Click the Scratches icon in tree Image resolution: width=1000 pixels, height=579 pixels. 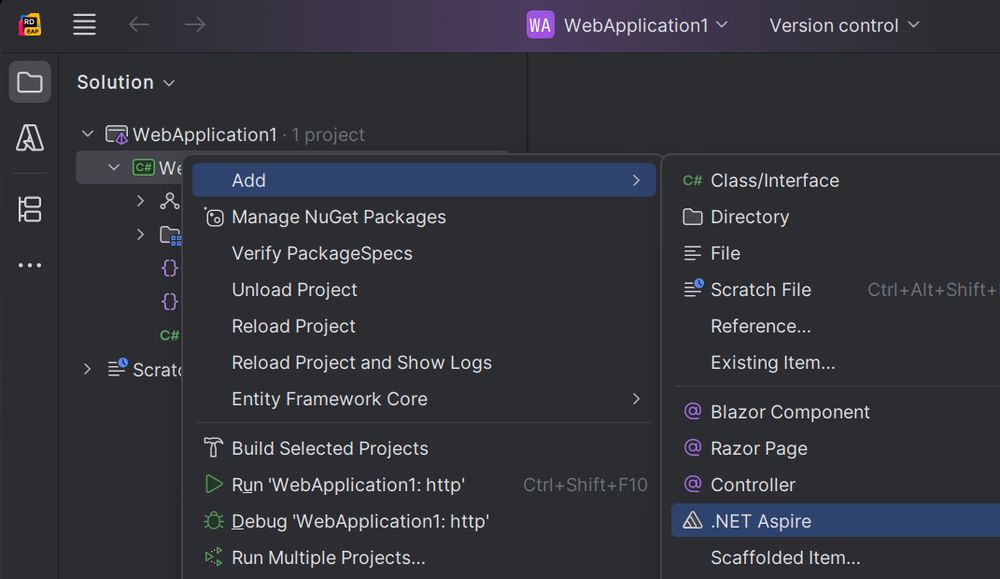(x=117, y=367)
